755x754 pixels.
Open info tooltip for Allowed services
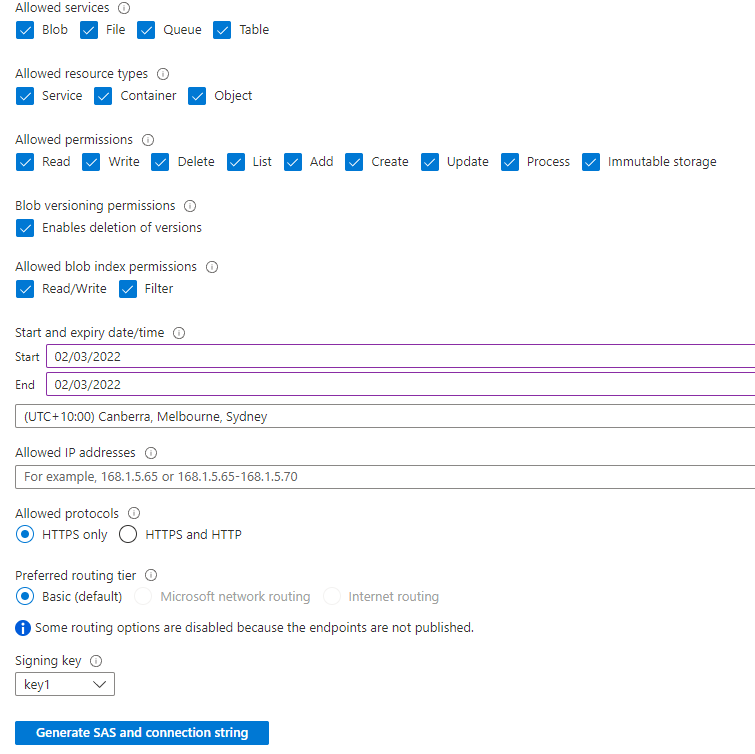[x=124, y=8]
